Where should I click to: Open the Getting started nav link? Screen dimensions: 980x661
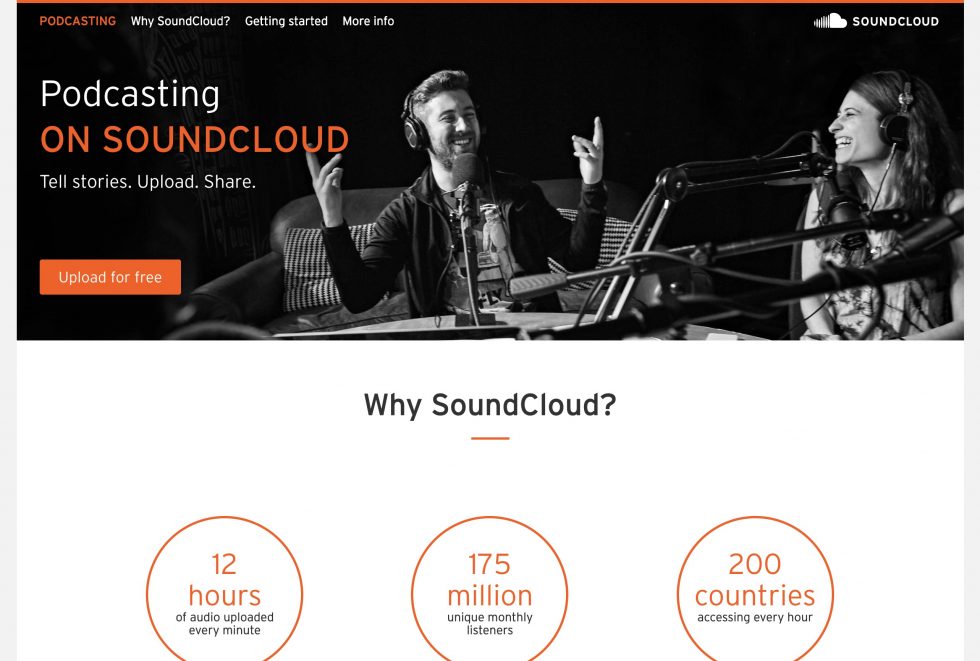pos(286,21)
